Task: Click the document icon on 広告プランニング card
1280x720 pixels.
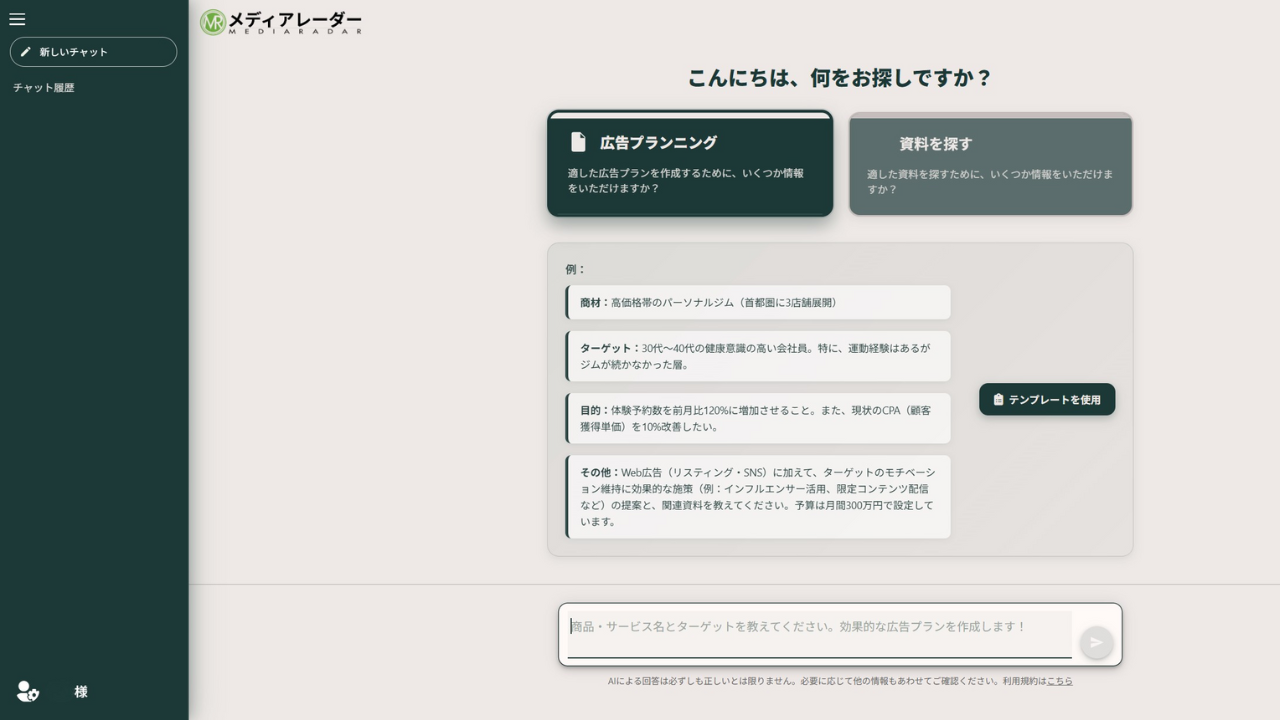Action: 578,142
